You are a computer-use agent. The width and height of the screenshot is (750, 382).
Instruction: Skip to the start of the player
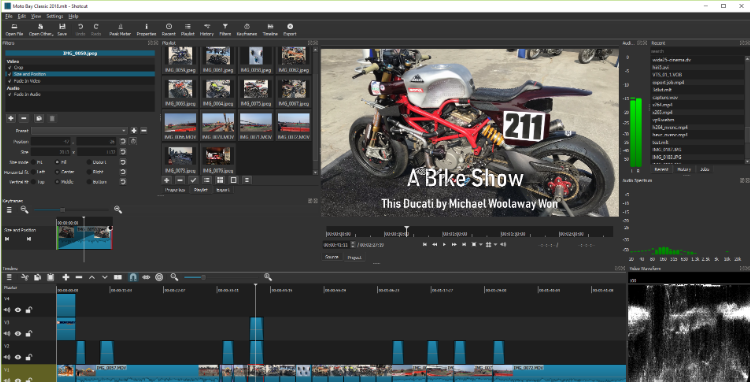pyautogui.click(x=424, y=244)
